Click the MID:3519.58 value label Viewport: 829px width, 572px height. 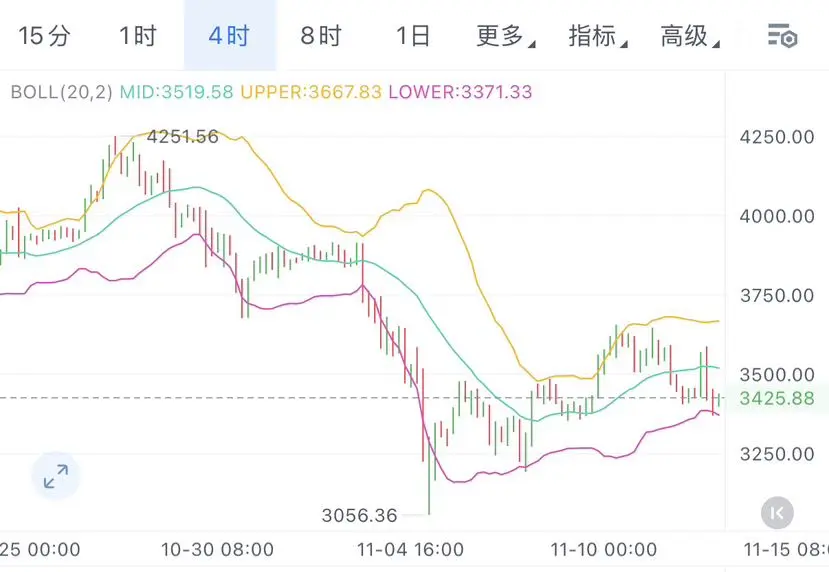pyautogui.click(x=177, y=92)
